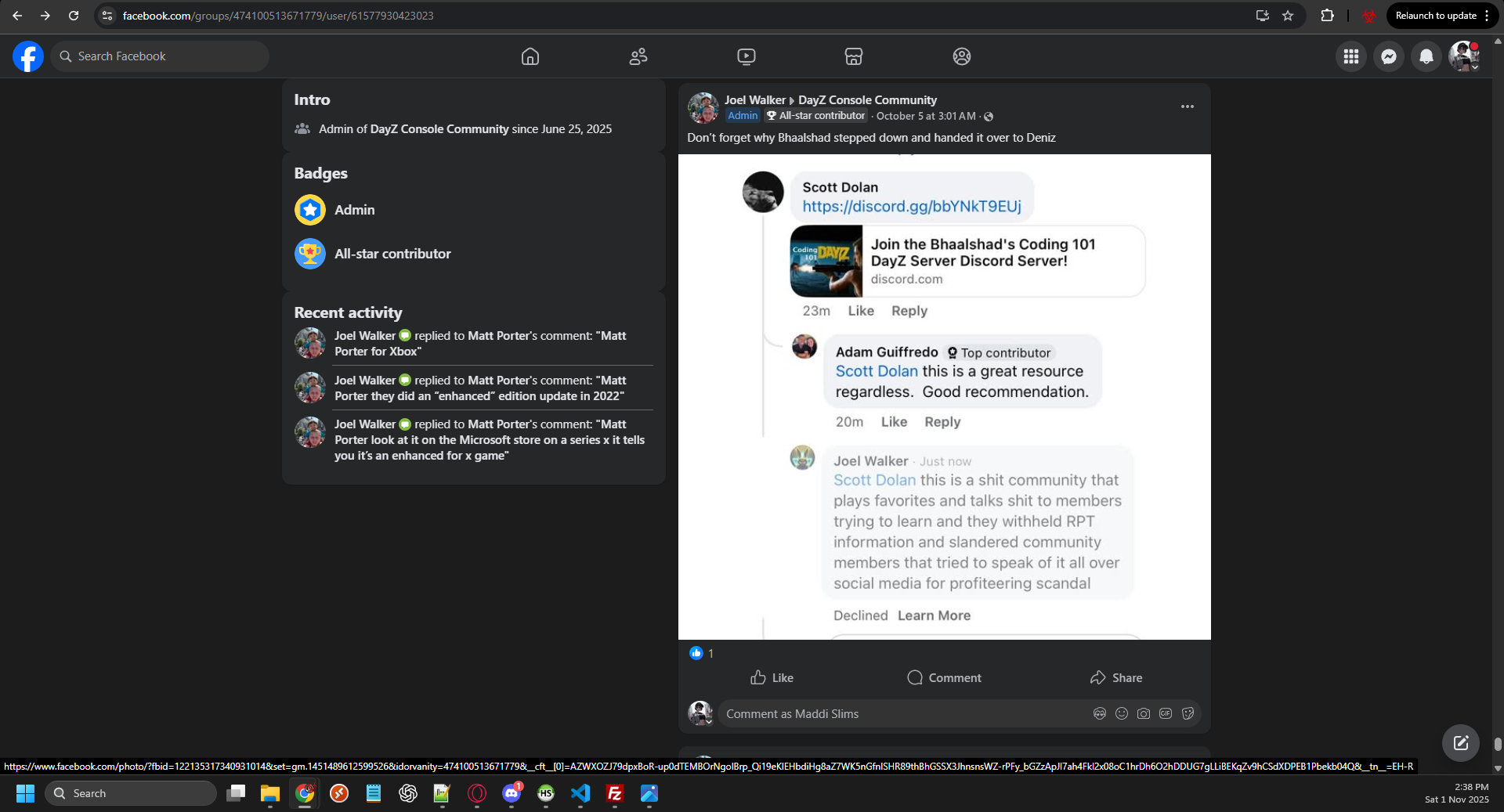This screenshot has width=1504, height=812.
Task: Click Relaunch to update button
Action: pos(1435,16)
